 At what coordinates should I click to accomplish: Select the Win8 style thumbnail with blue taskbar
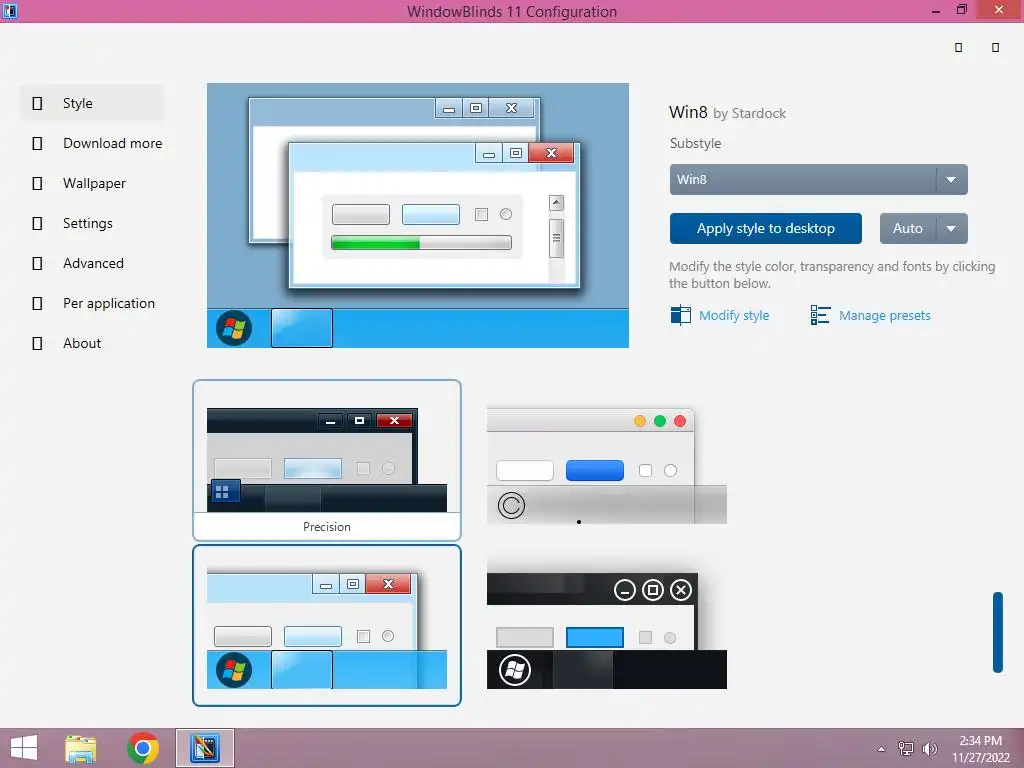(327, 626)
